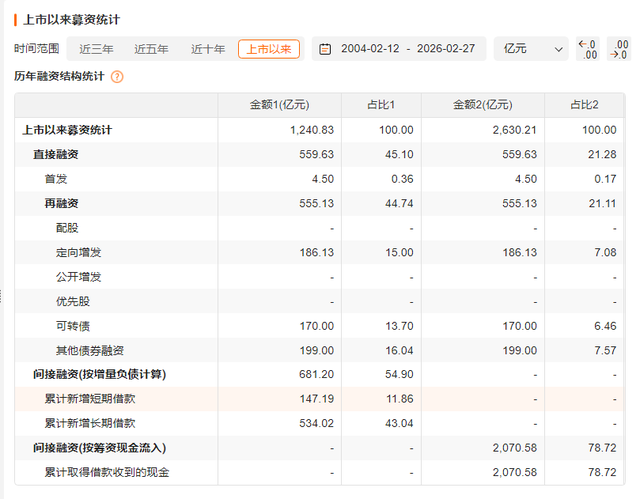Screen dimensions: 640x499
Task: Click the calendar icon in date range
Action: [x=324, y=49]
